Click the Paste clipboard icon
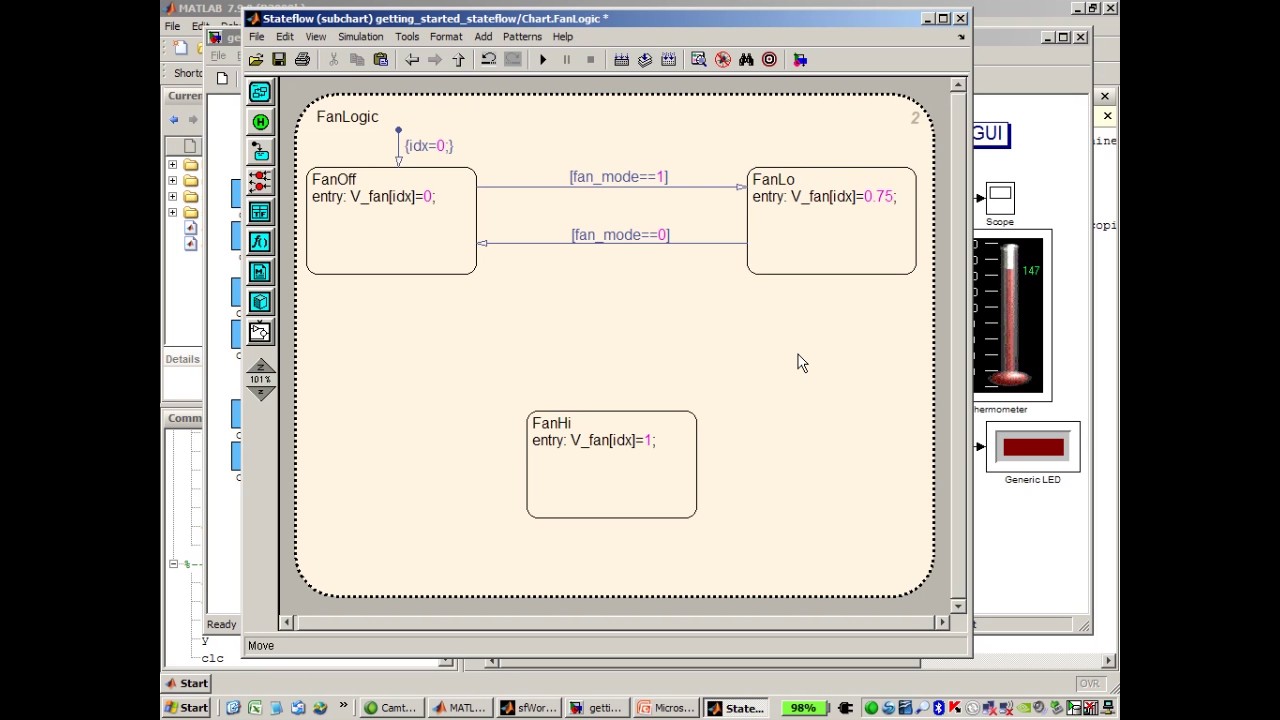 [380, 60]
